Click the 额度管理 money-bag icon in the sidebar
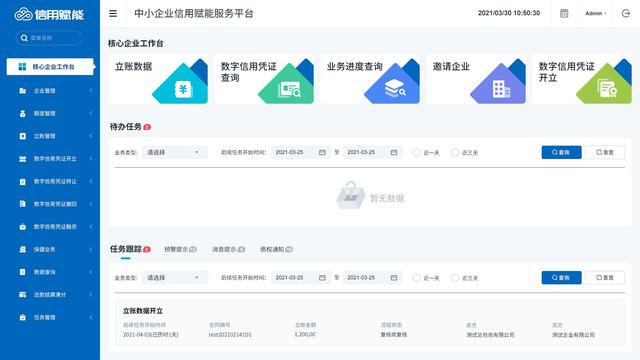This screenshot has width=640, height=360. tap(22, 113)
